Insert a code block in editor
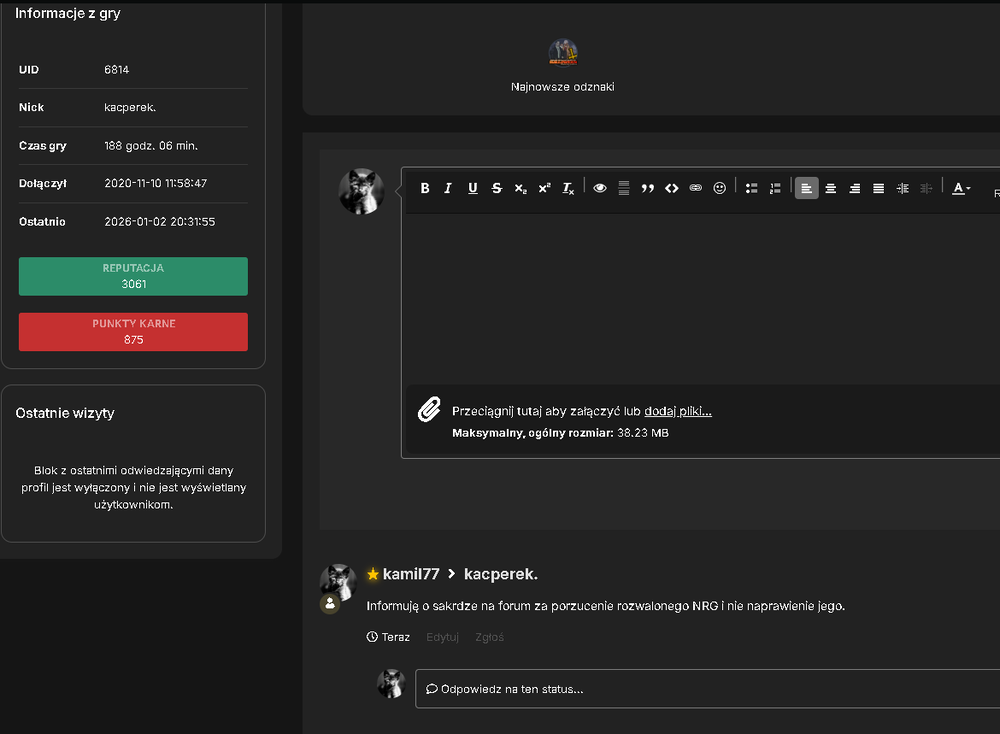Screen dimensions: 1000x734 pyautogui.click(x=672, y=188)
